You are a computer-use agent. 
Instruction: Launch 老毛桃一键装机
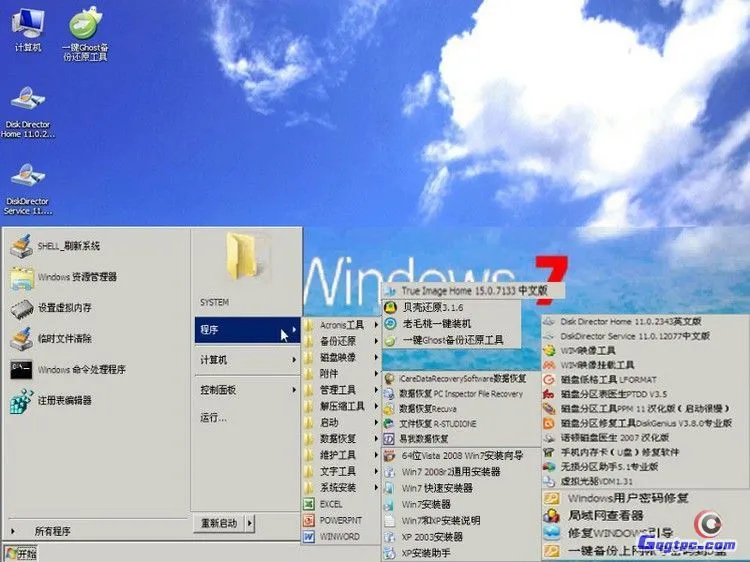click(452, 324)
